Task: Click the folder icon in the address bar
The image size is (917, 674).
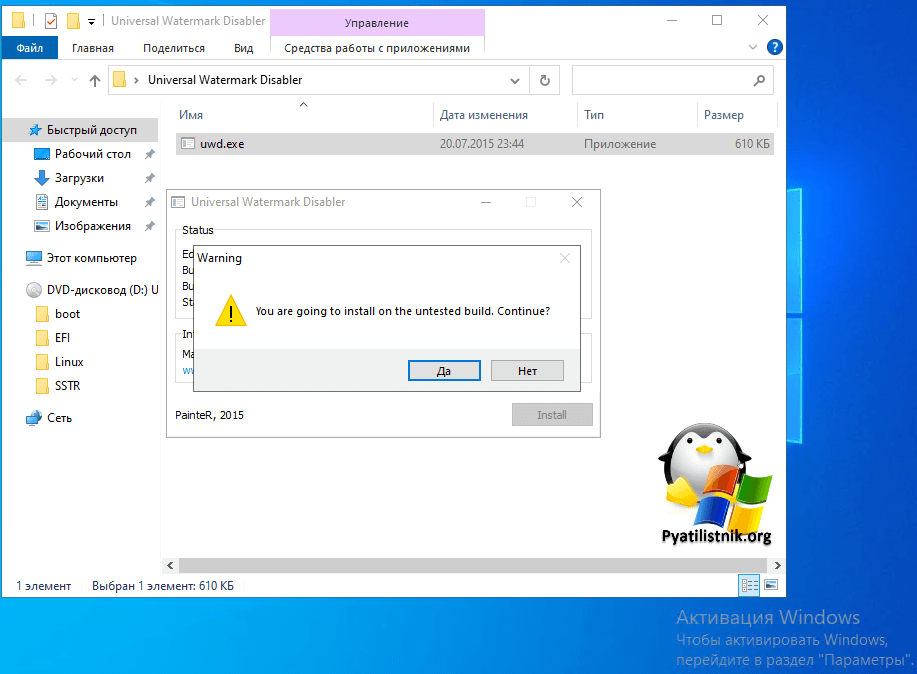Action: coord(120,80)
